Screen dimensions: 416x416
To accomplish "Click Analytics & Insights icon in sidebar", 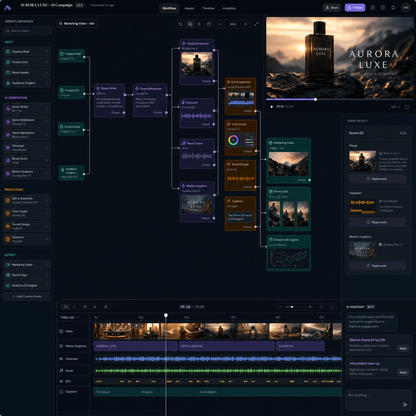I will [8, 285].
